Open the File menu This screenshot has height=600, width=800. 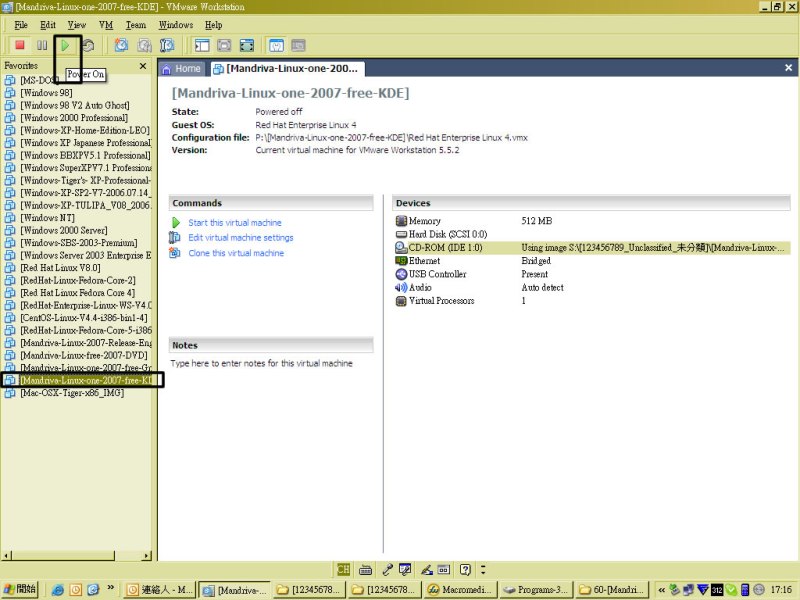click(x=21, y=25)
